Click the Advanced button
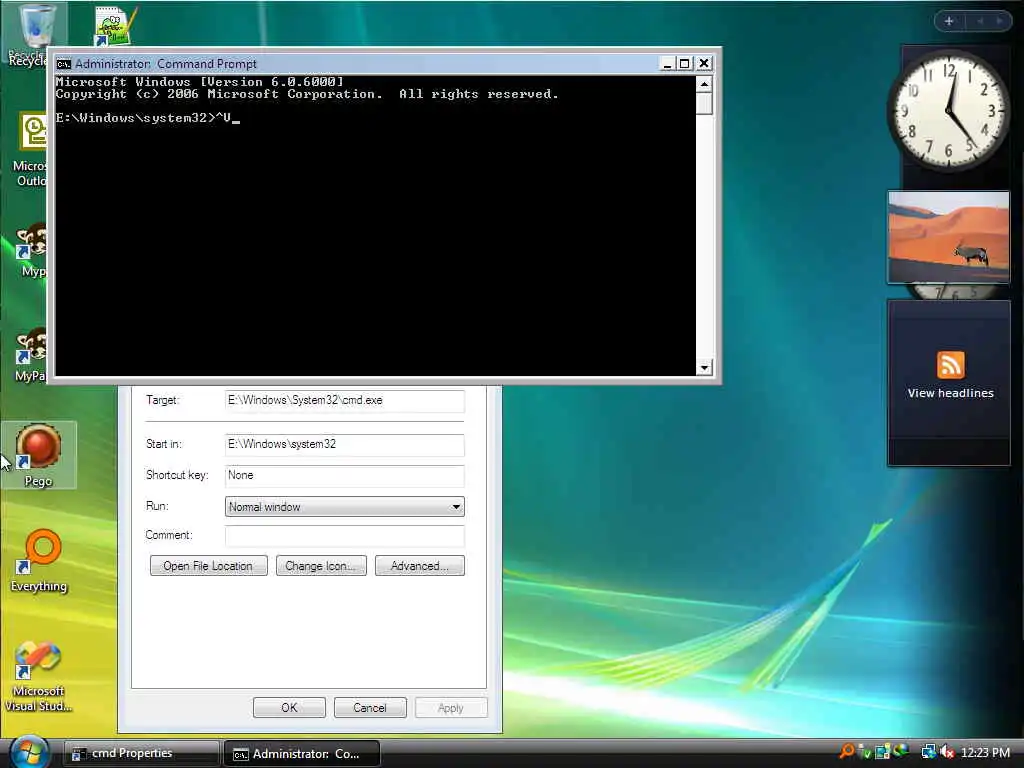This screenshot has height=768, width=1024. click(420, 566)
